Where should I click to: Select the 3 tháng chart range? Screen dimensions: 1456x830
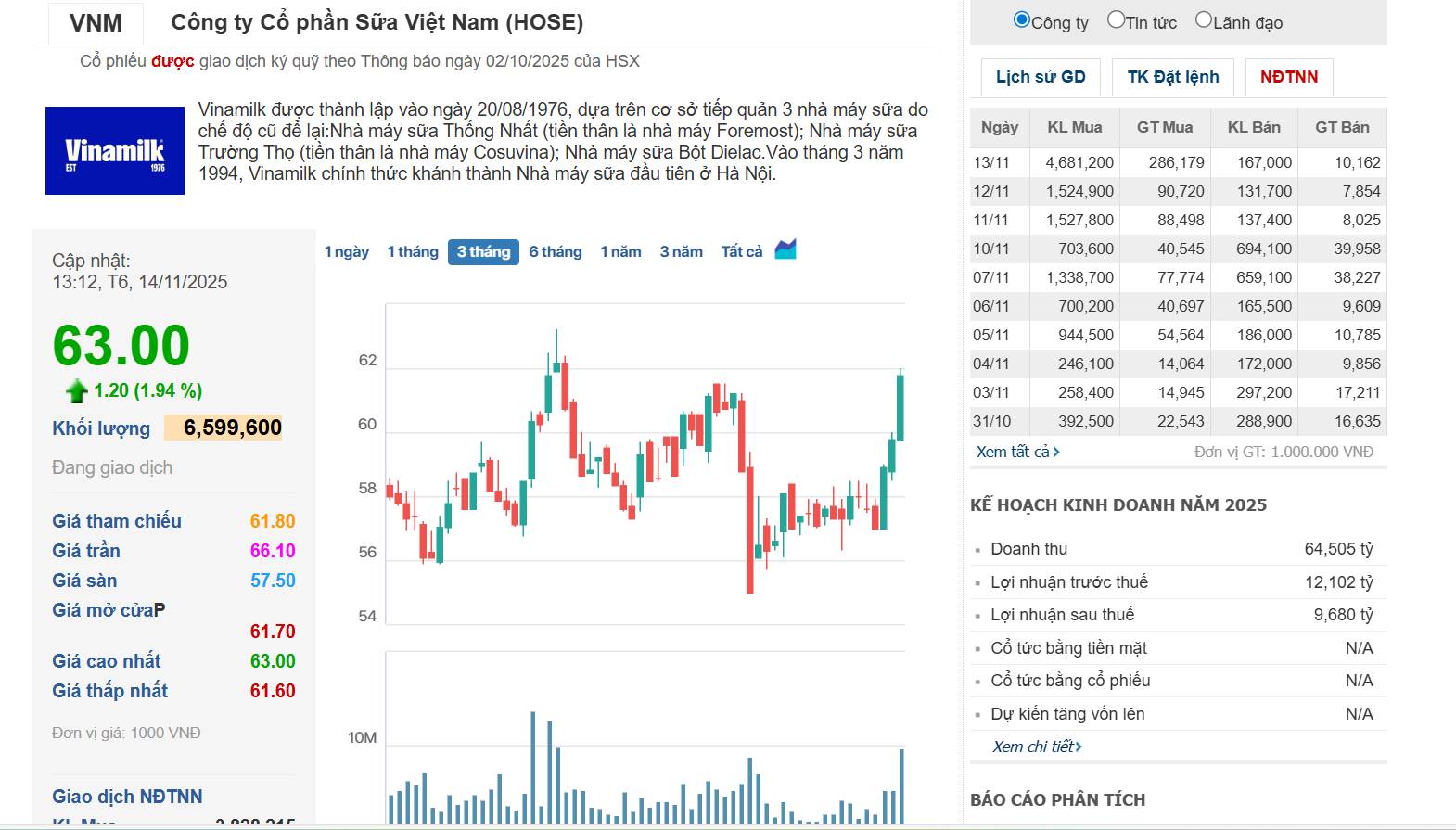point(483,252)
